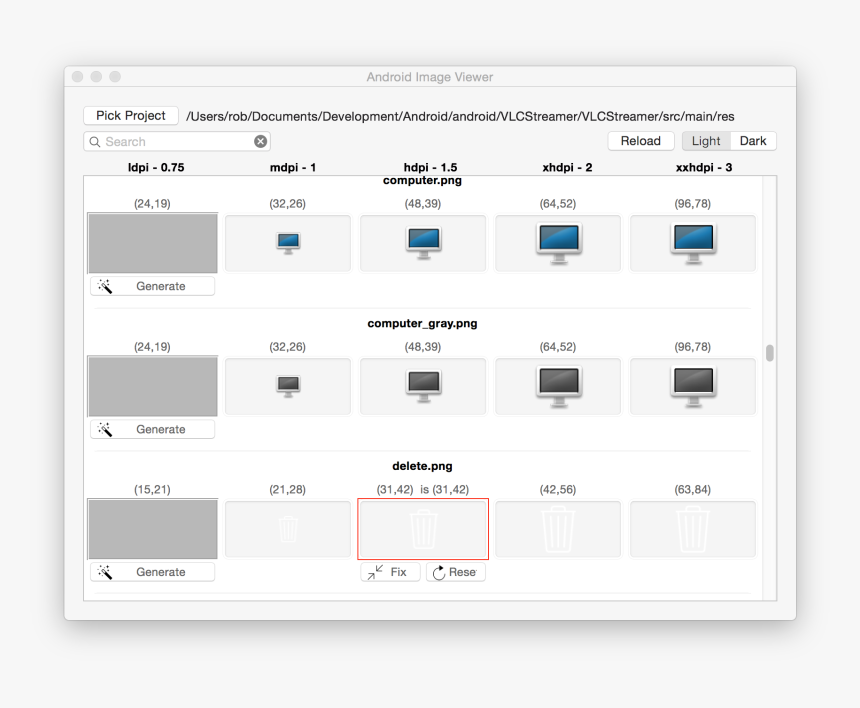Switch to Dark background mode

coord(753,141)
